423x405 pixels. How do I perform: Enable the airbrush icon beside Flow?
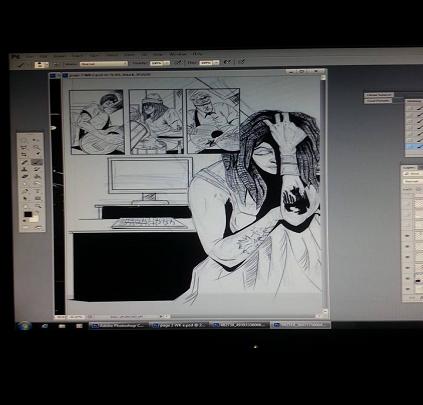pyautogui.click(x=227, y=62)
